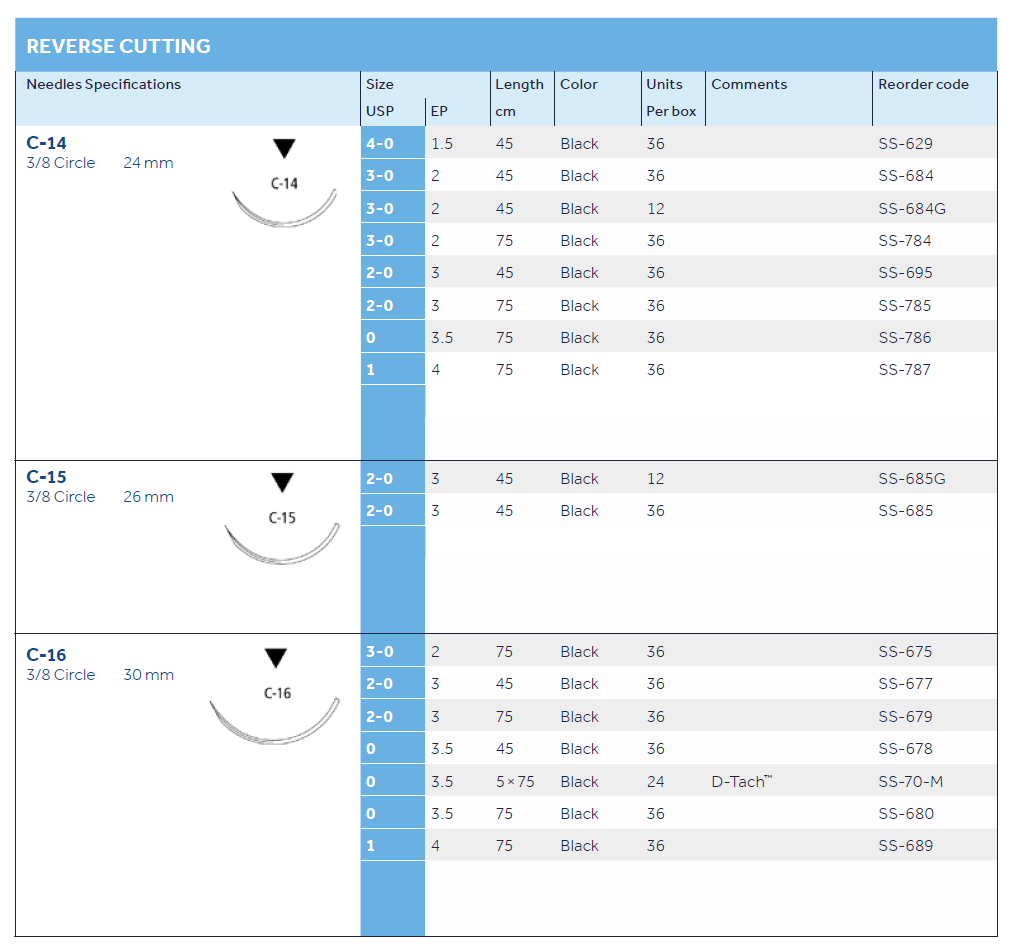The image size is (1011, 948).
Task: Click the black triangle symbol above C-14 needle
Action: 285,149
